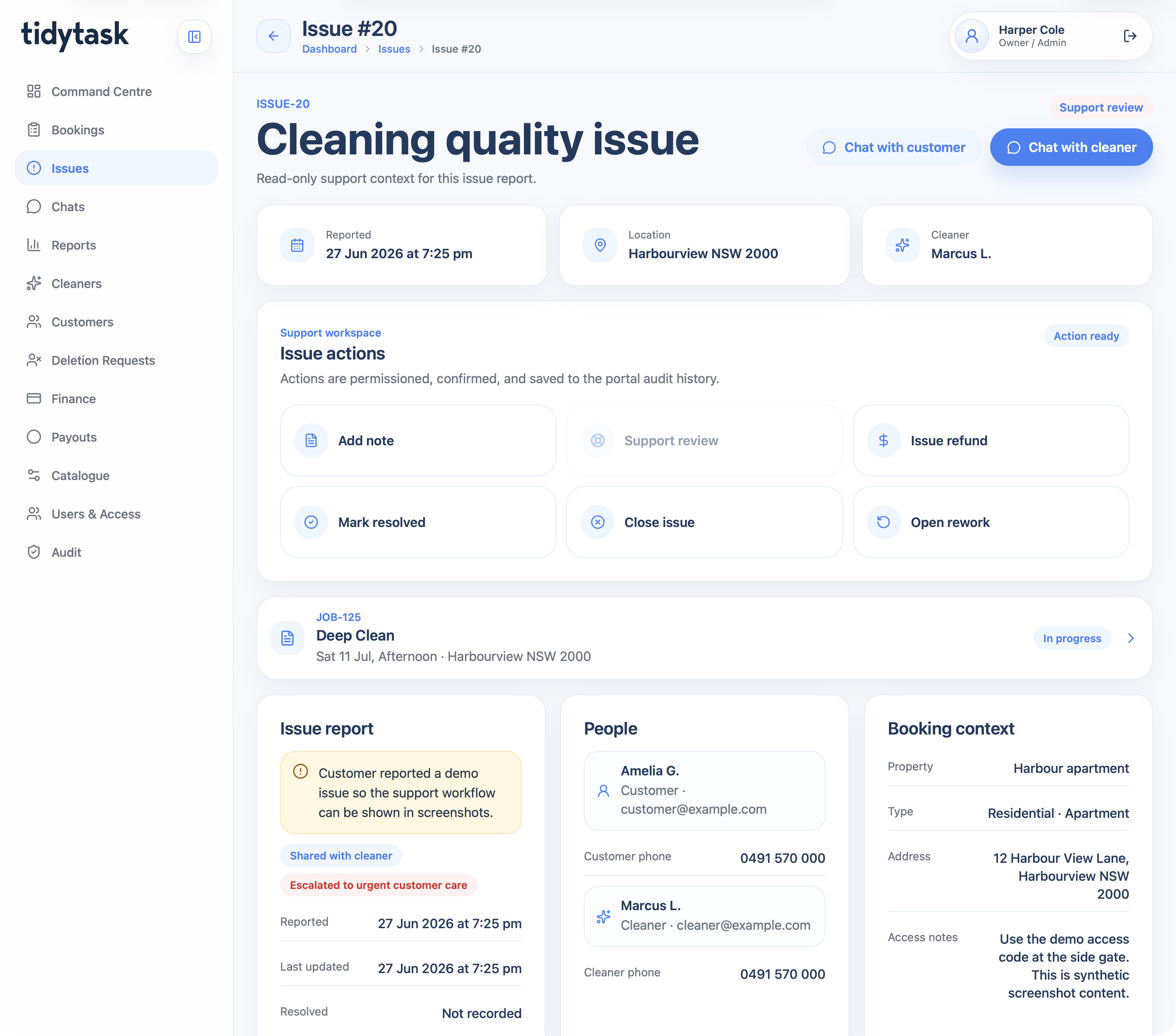Click the Issue refund action
Image resolution: width=1176 pixels, height=1036 pixels.
[x=991, y=441]
